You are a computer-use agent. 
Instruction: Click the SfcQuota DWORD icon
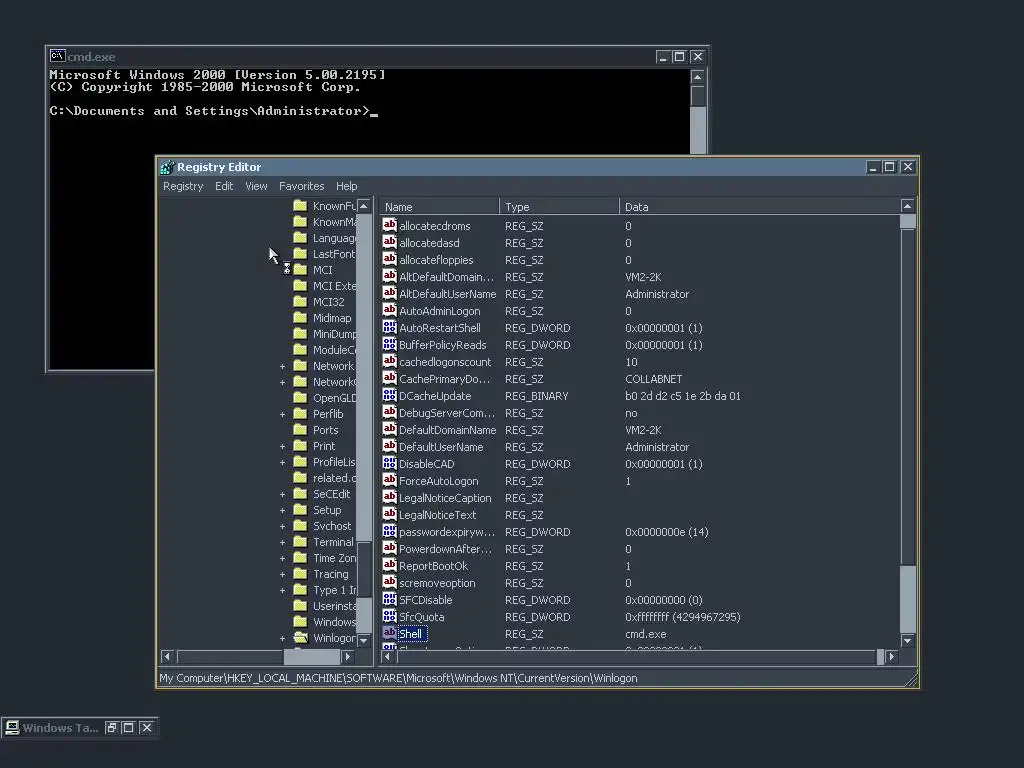[389, 616]
